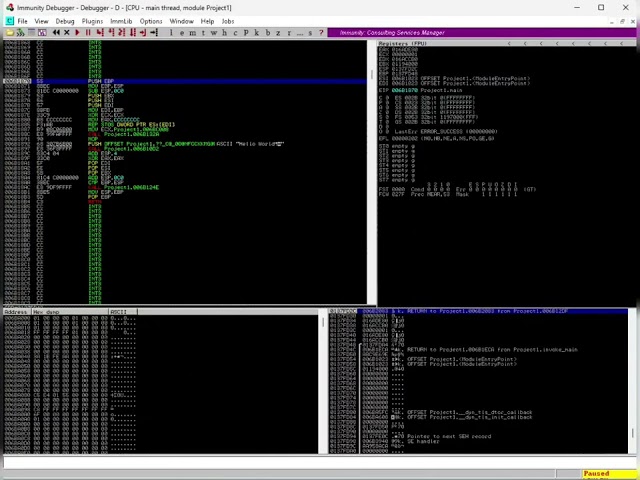Click the Step into toolbar icon
Viewport: 640px width, 480px height.
(100, 33)
